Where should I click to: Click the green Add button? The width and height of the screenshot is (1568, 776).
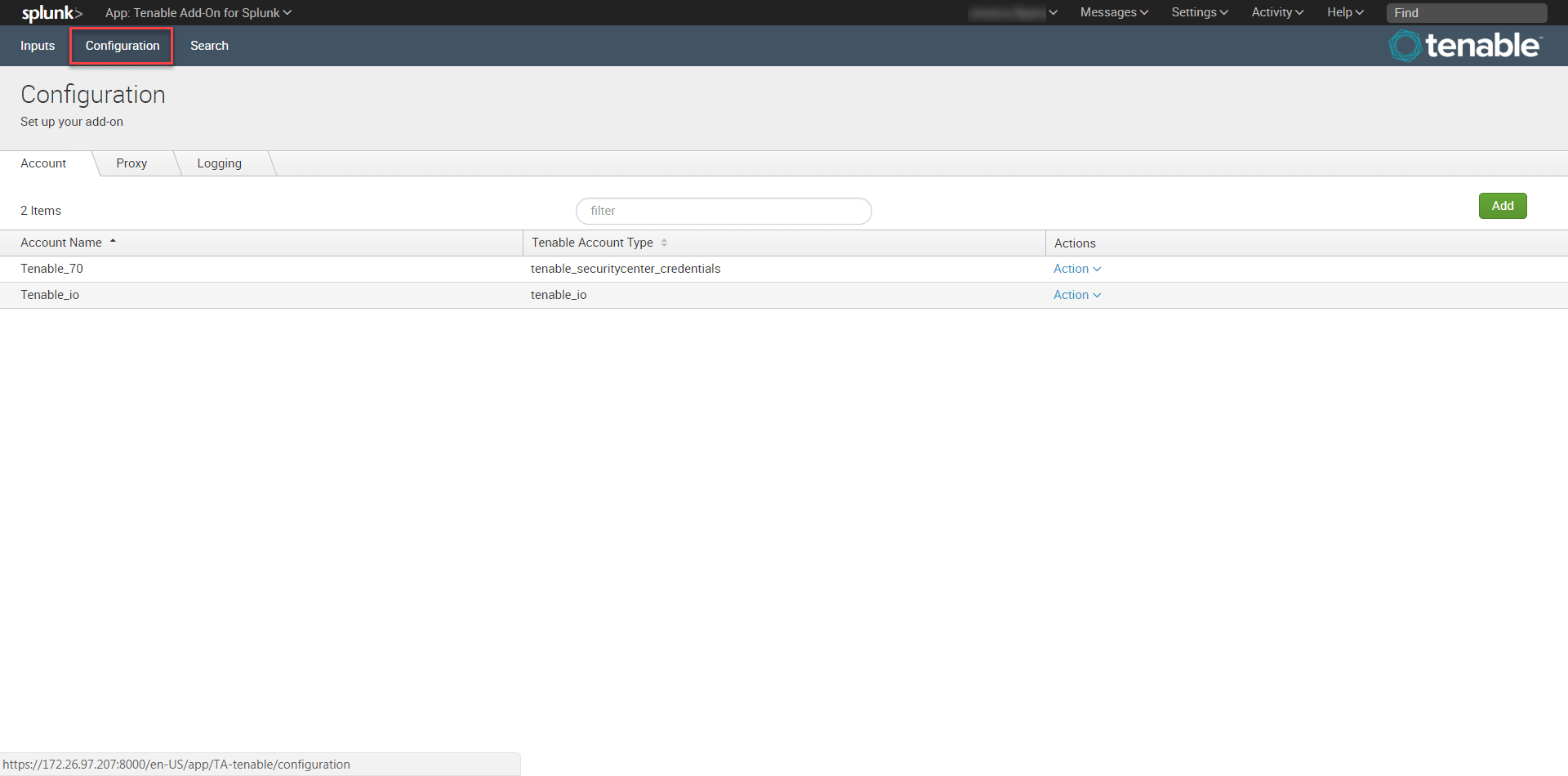(1502, 205)
